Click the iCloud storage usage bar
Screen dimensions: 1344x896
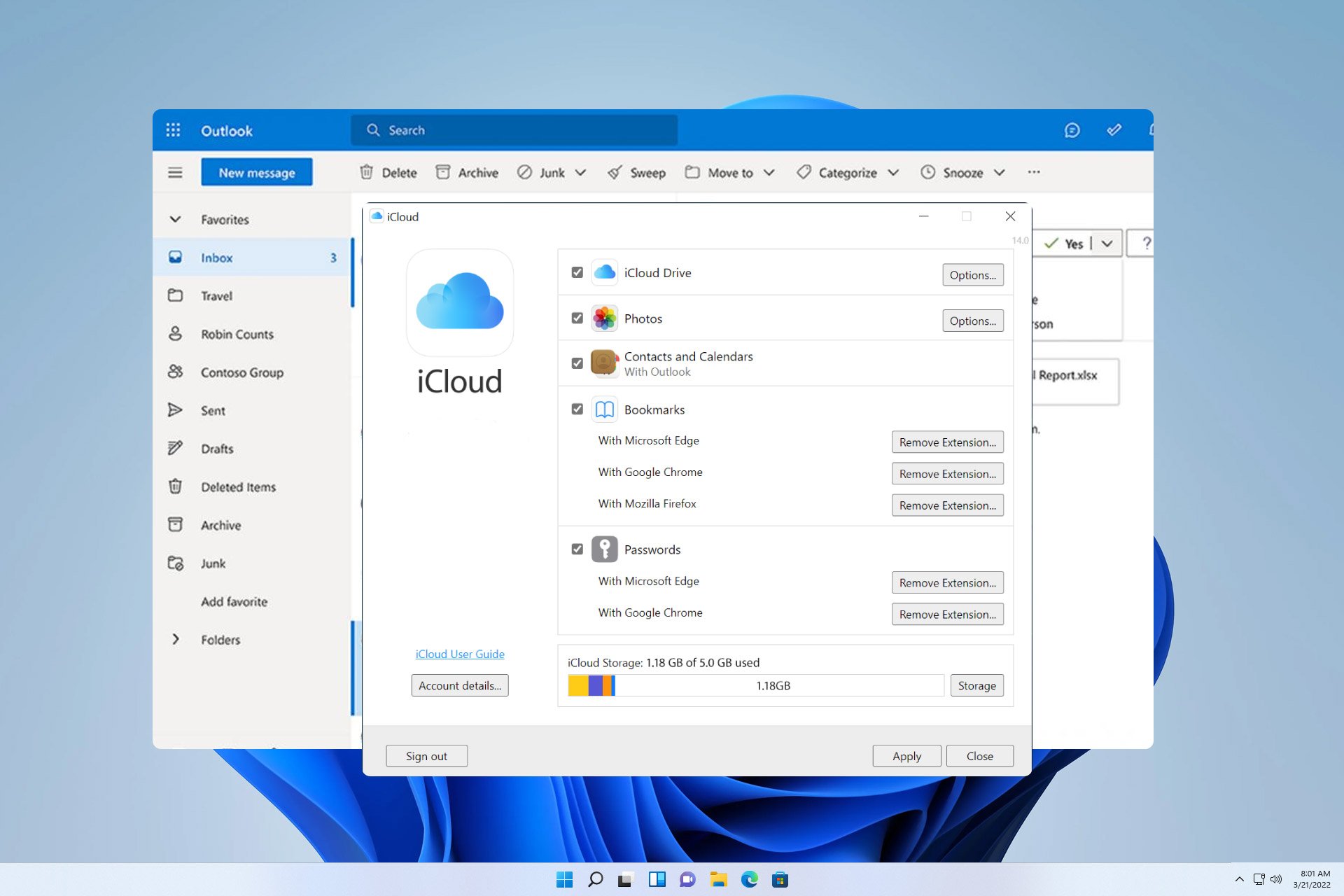click(755, 685)
